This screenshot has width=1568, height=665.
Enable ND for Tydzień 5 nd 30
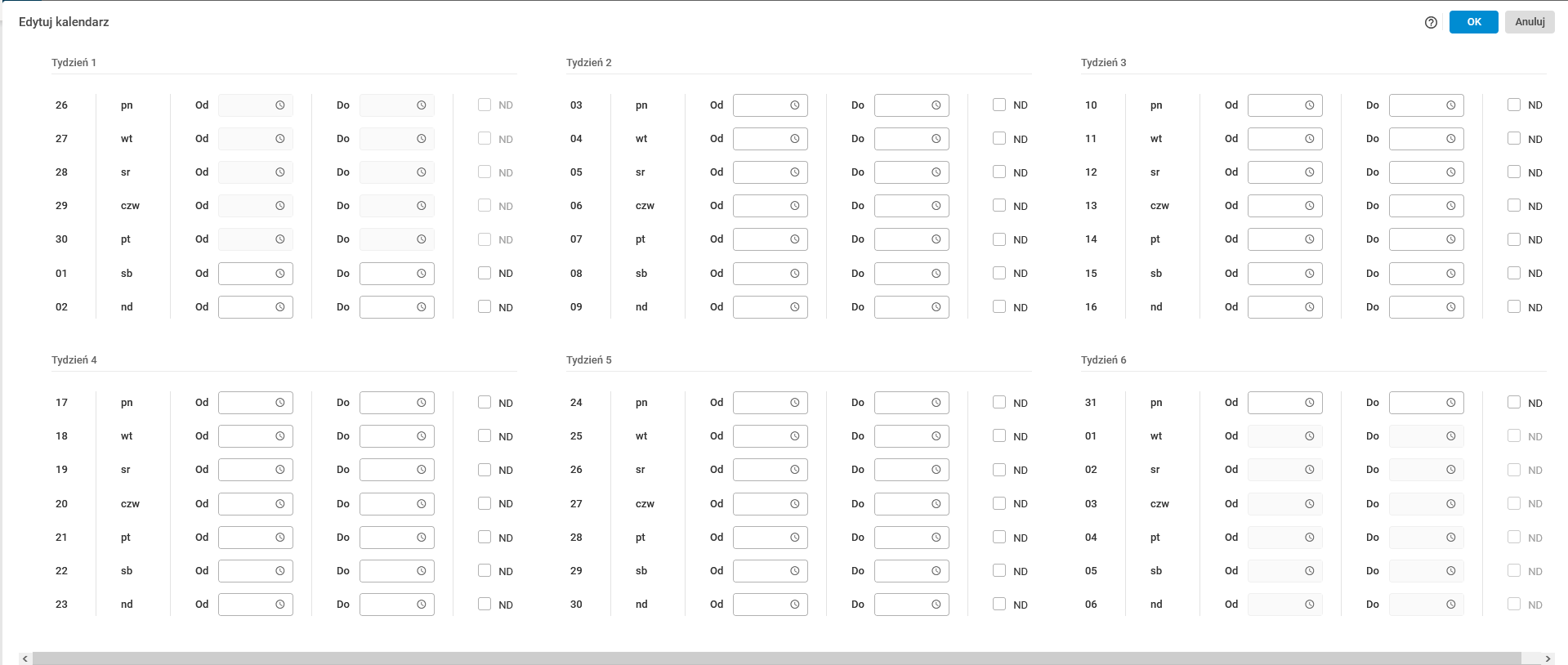999,604
